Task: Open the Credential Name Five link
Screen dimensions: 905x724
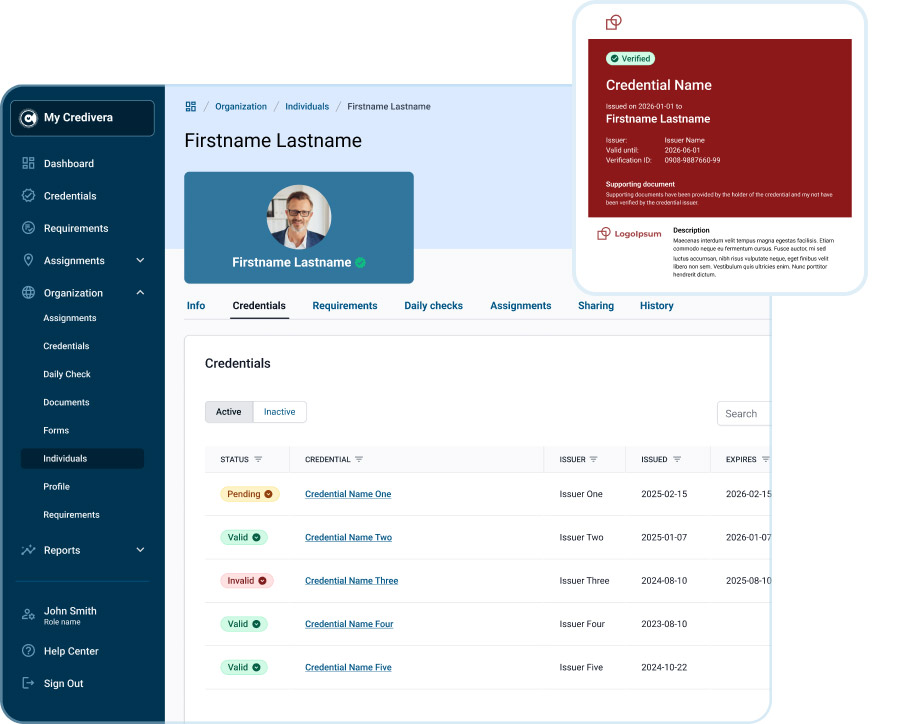Action: click(348, 667)
